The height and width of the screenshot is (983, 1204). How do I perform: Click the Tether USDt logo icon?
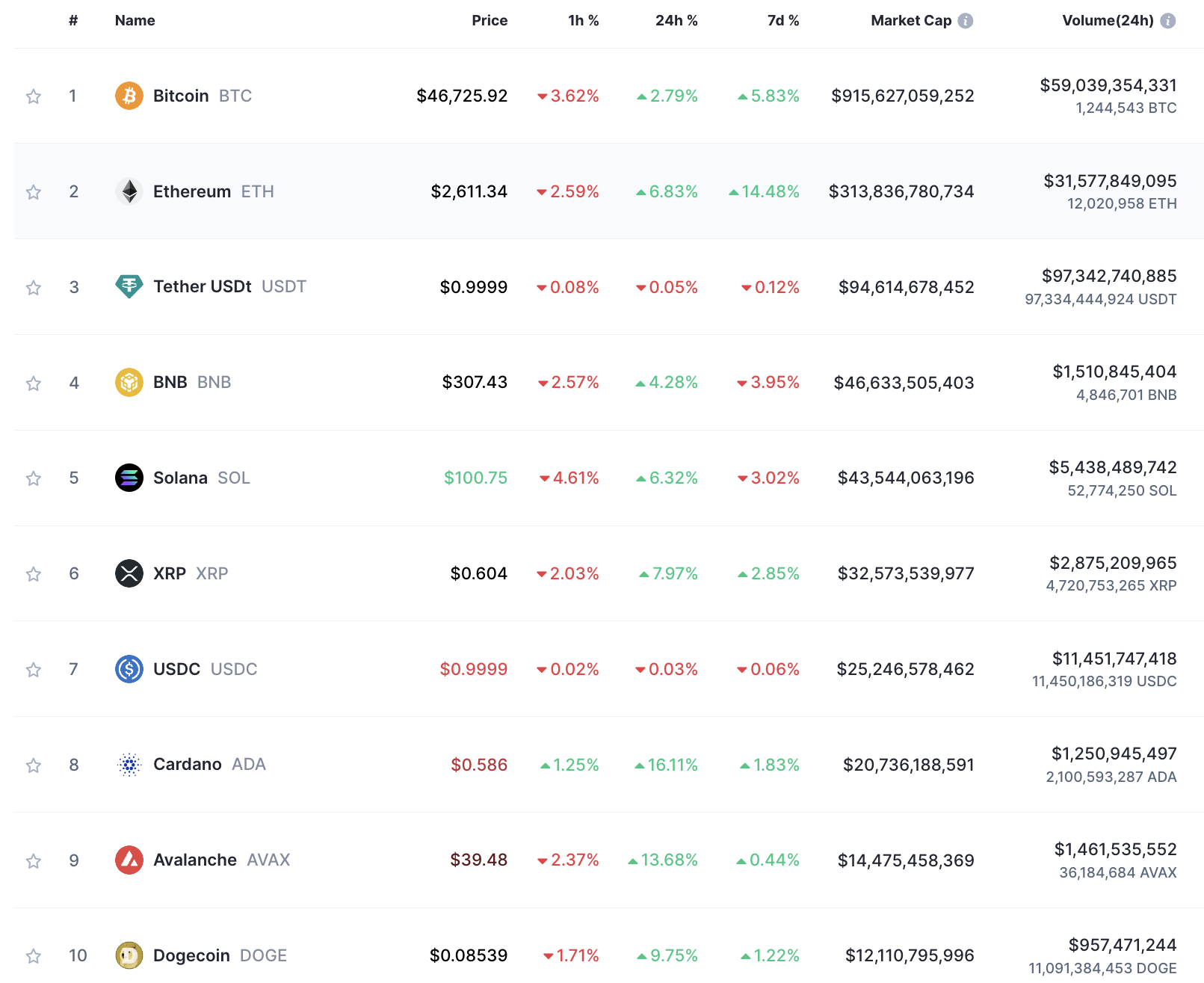tap(129, 287)
